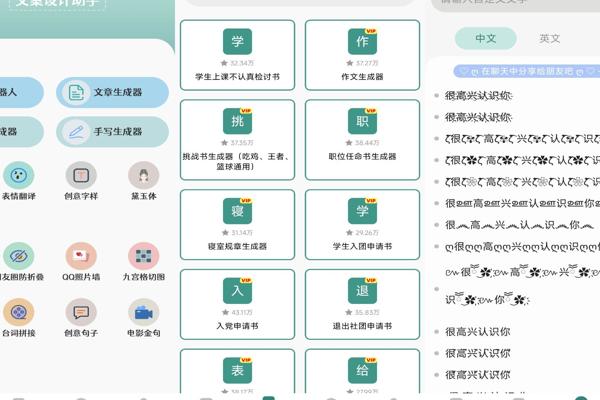The height and width of the screenshot is (400, 600).
Task: Tap the 给 template icon
Action: [x=362, y=370]
